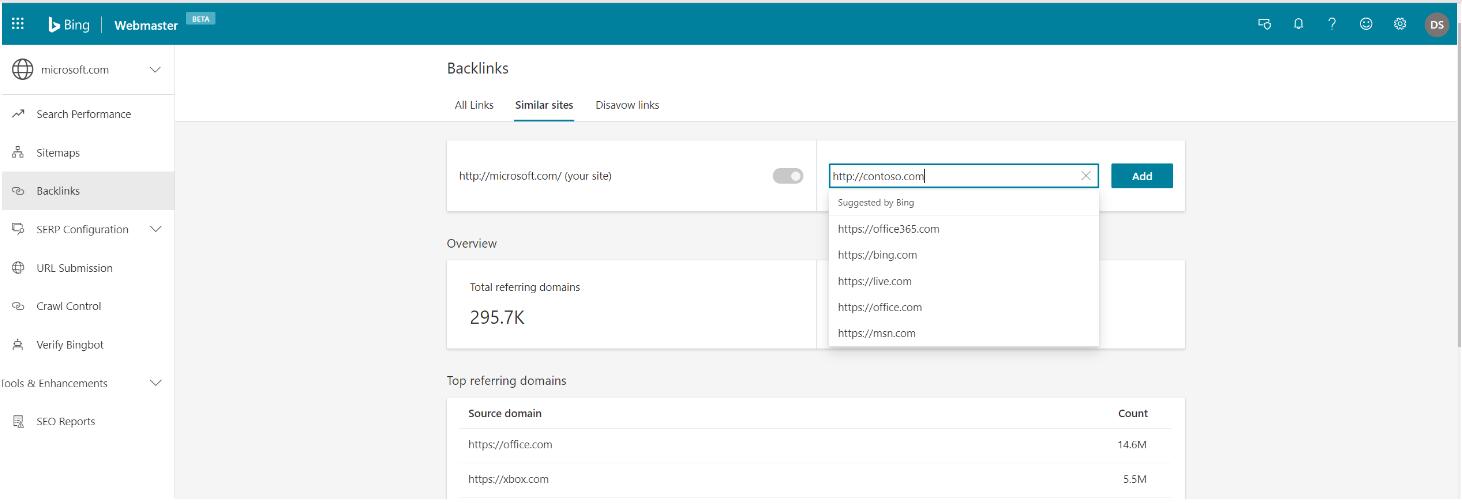Click the Crawl Control icon
This screenshot has height=503, width=1462.
point(17,306)
